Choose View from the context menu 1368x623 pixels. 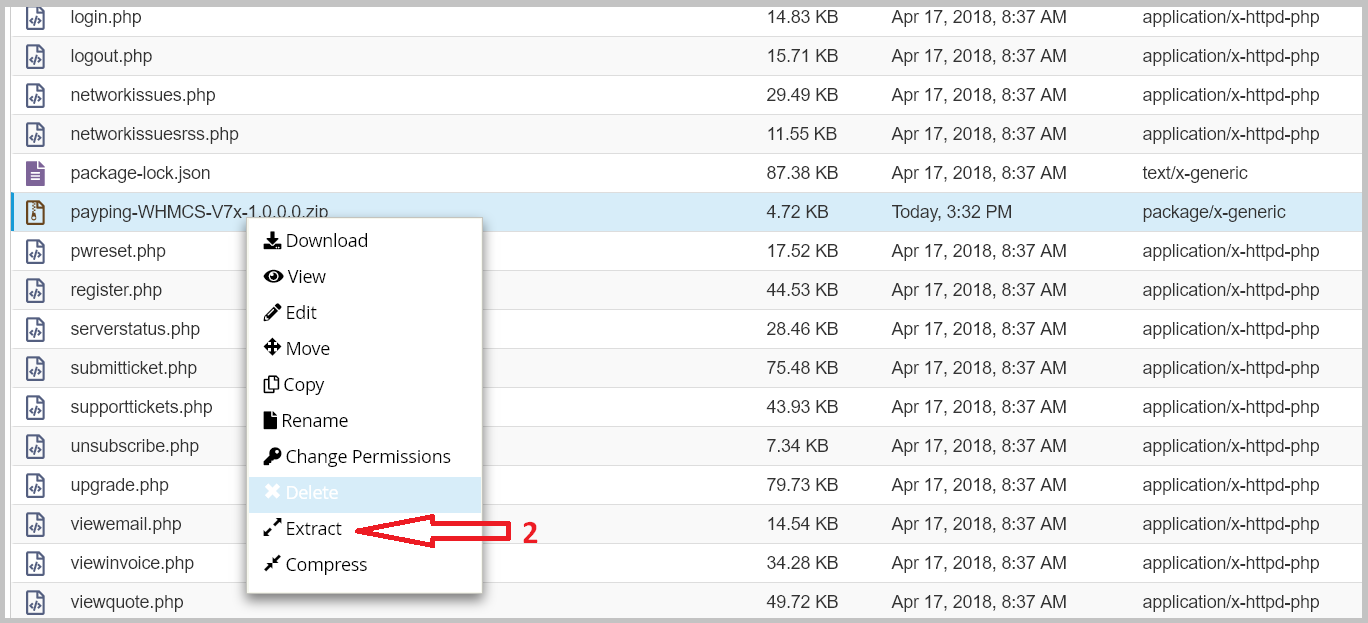coord(365,277)
